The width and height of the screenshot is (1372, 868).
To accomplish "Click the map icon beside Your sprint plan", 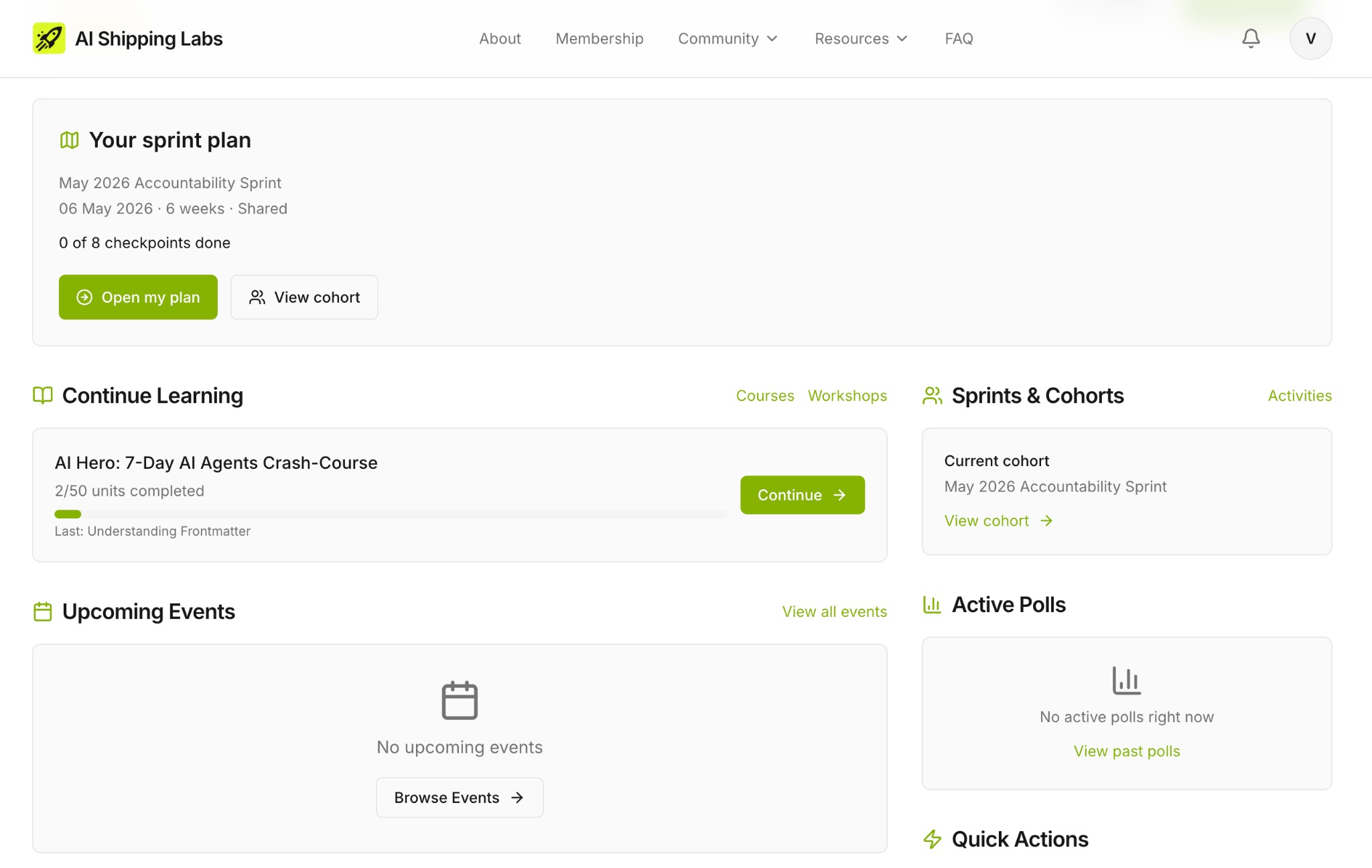I will pyautogui.click(x=70, y=140).
